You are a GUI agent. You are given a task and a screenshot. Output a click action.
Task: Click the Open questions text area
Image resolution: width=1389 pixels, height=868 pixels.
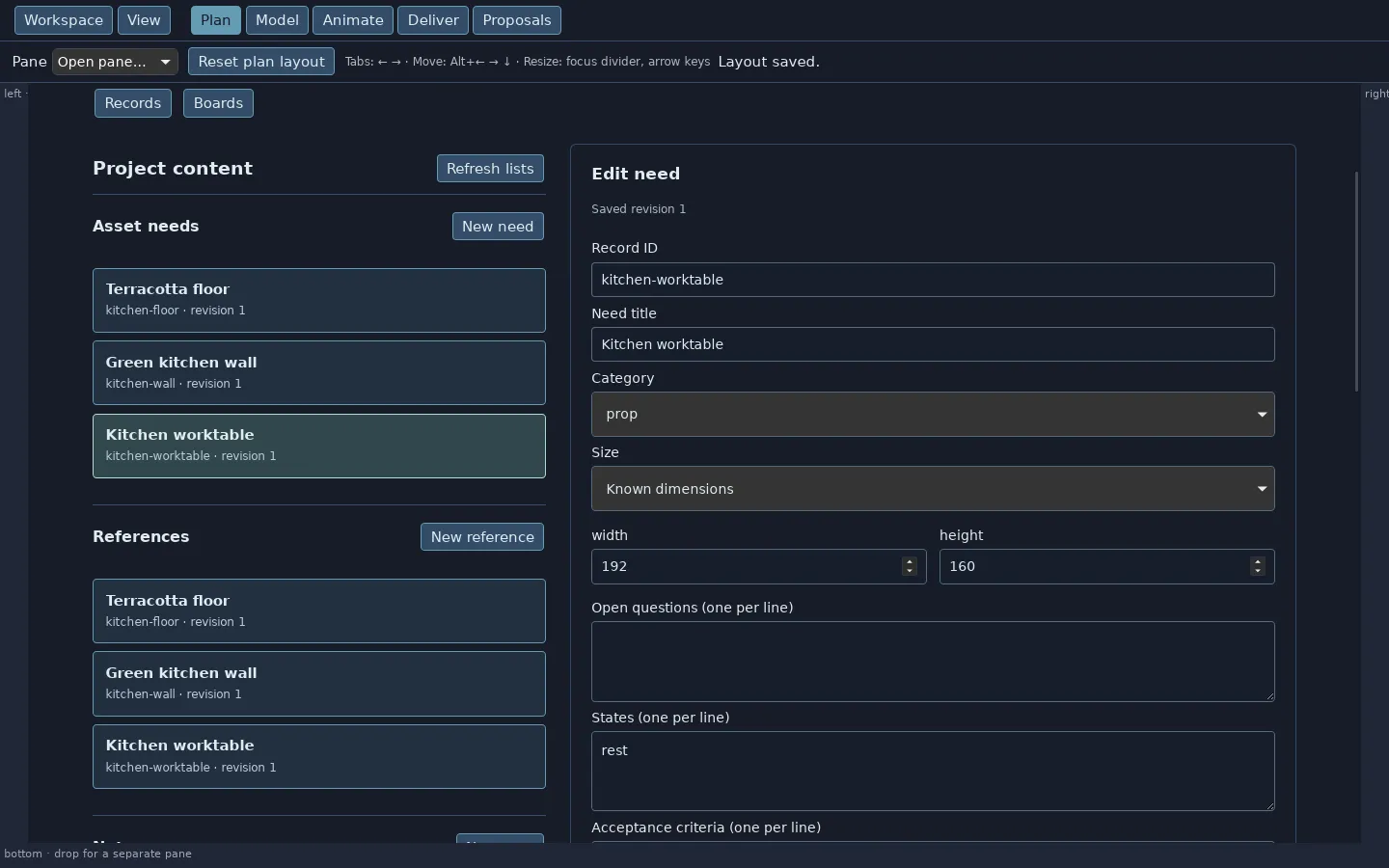point(933,662)
